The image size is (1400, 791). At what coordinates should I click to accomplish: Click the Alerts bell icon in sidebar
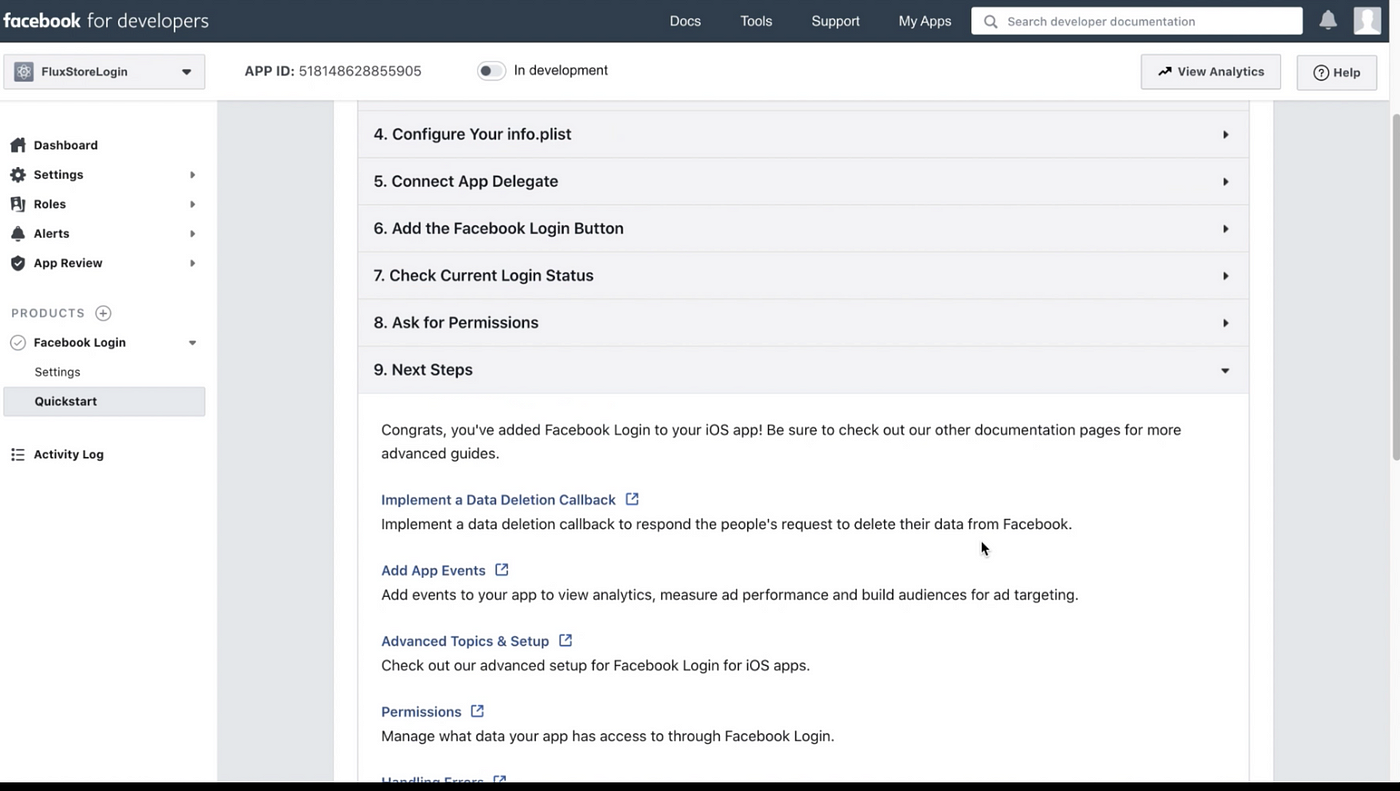click(18, 233)
